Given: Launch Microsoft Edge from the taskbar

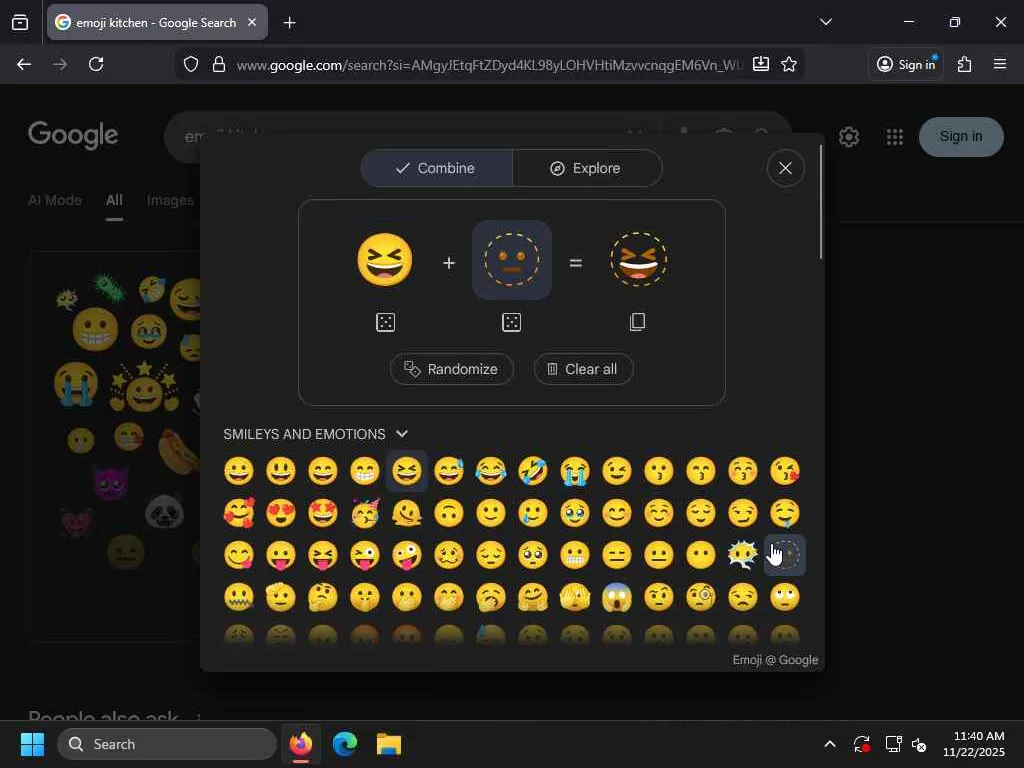Looking at the screenshot, I should [344, 744].
